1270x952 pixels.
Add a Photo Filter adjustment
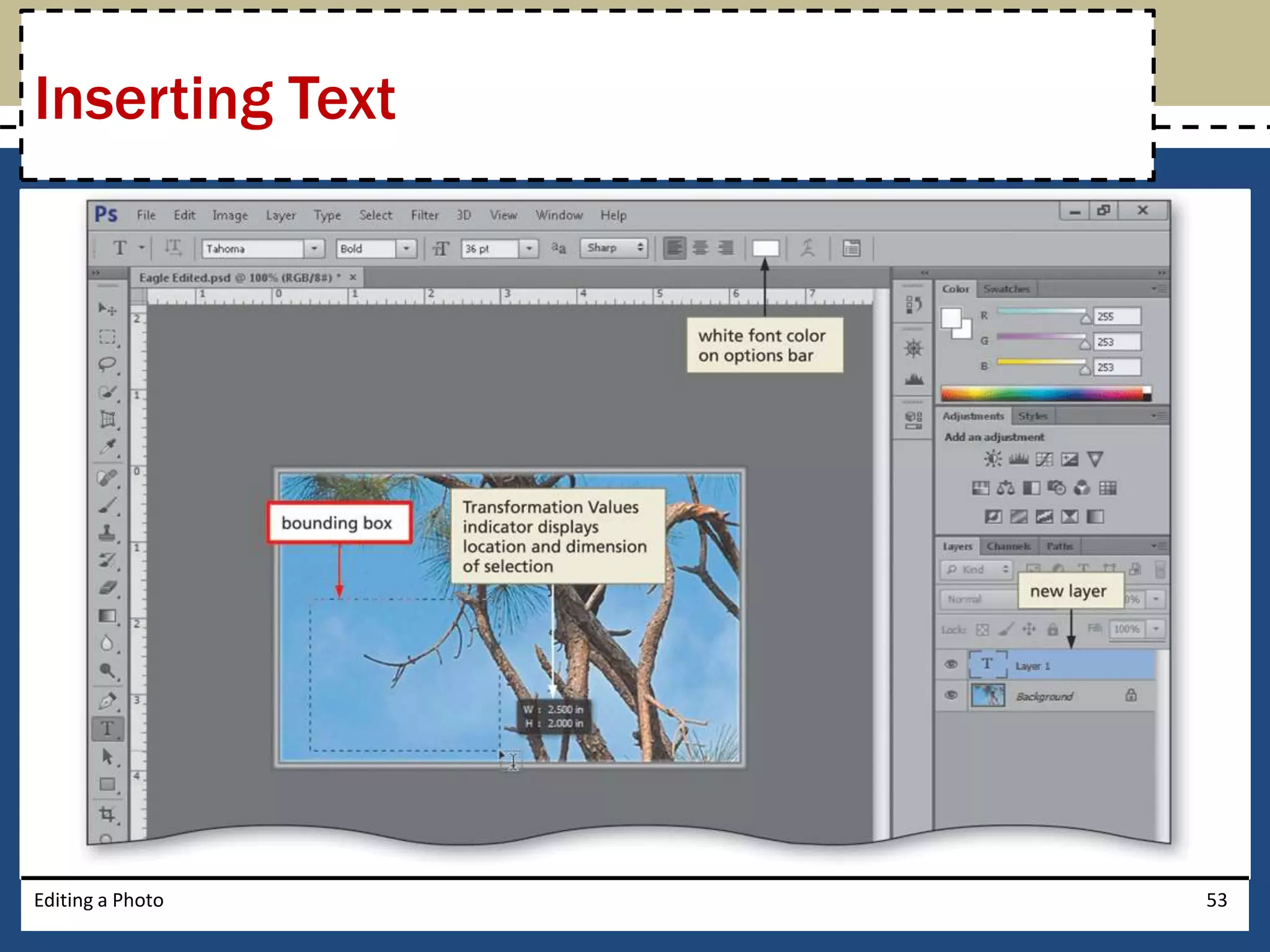pos(1056,488)
